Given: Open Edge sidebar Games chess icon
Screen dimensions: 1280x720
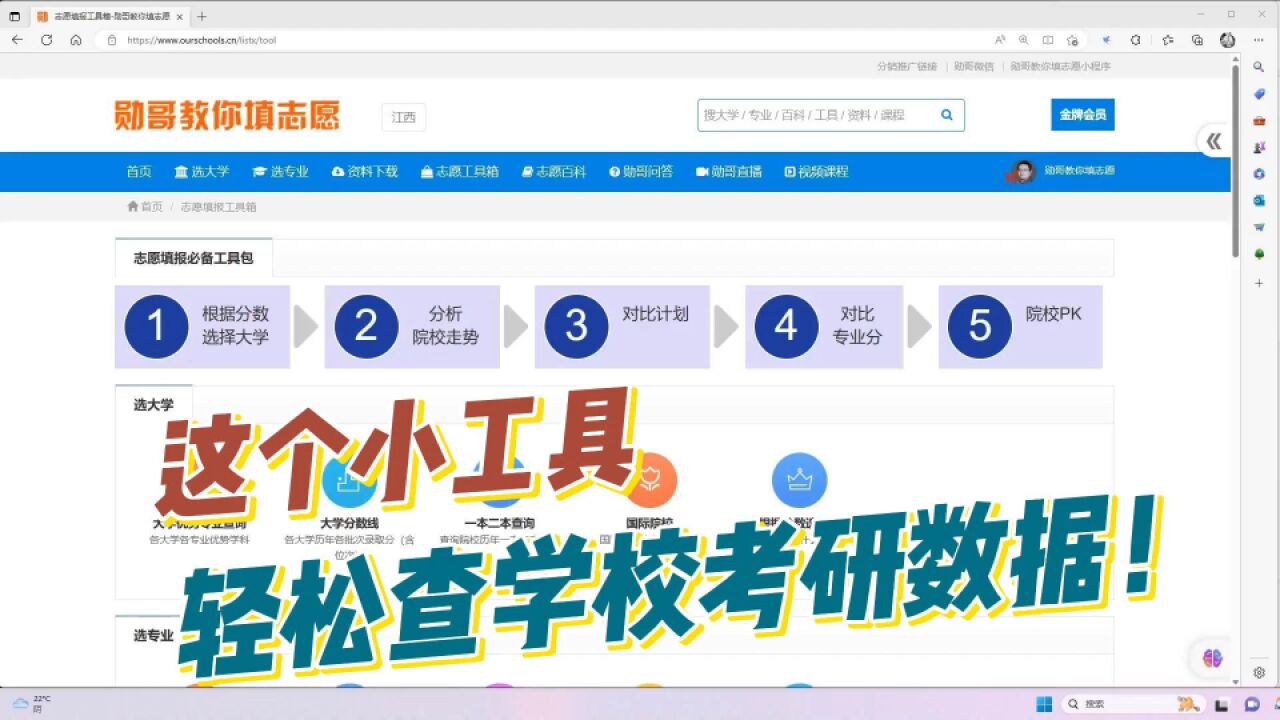Looking at the screenshot, I should pos(1259,147).
